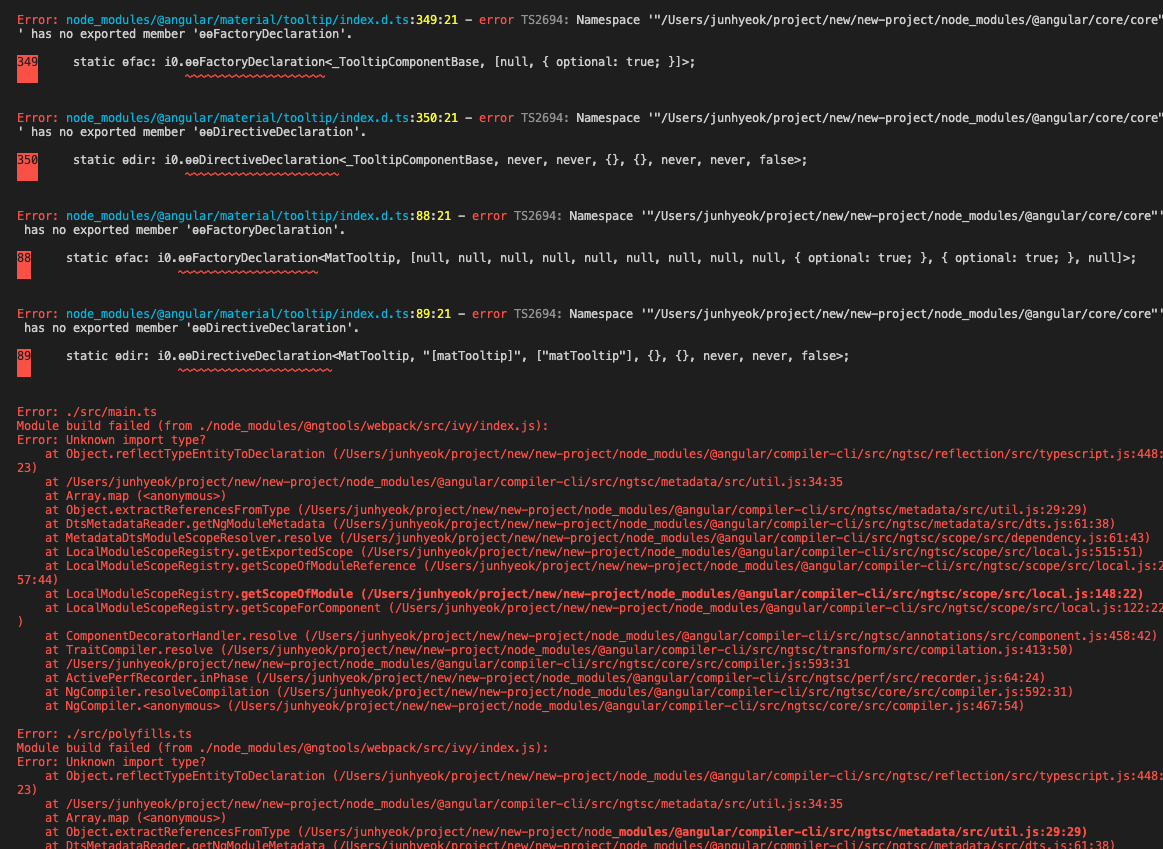This screenshot has height=849, width=1163.
Task: Click 'Module build failed' line under main.ts
Action: pyautogui.click(x=283, y=426)
